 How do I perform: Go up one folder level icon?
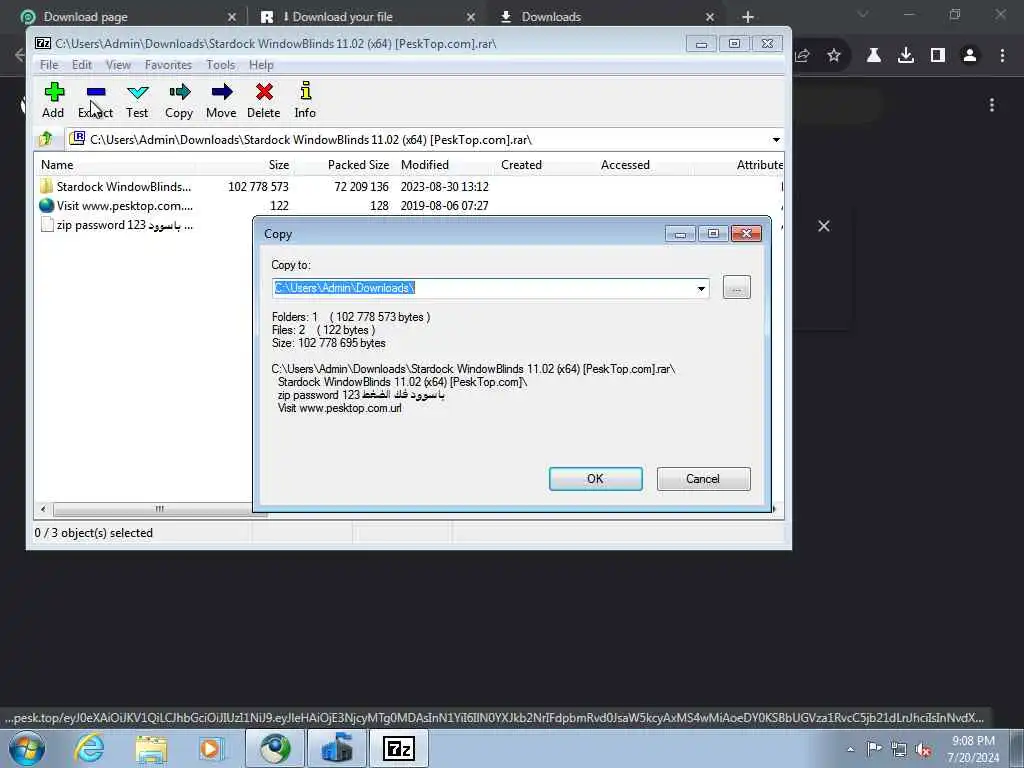pyautogui.click(x=46, y=138)
